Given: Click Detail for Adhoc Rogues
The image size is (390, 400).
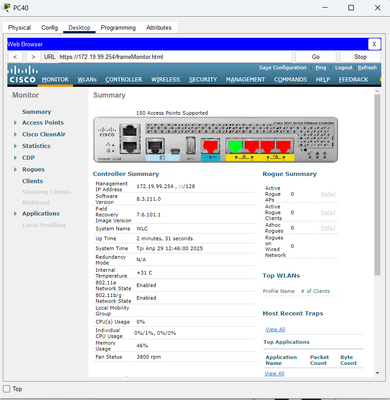Looking at the screenshot, I should 328,228.
